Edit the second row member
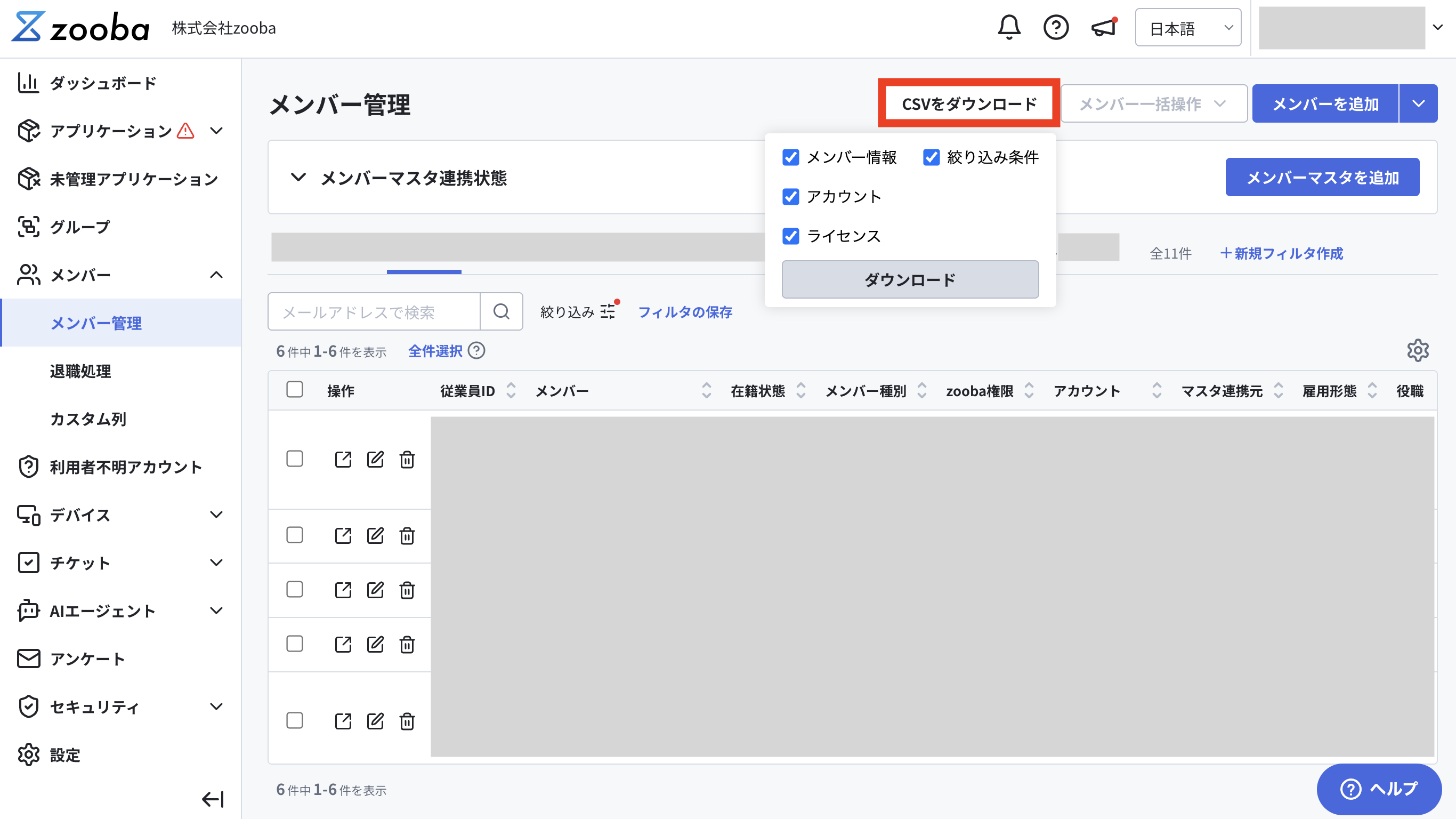Viewport: 1456px width, 819px height. [375, 536]
